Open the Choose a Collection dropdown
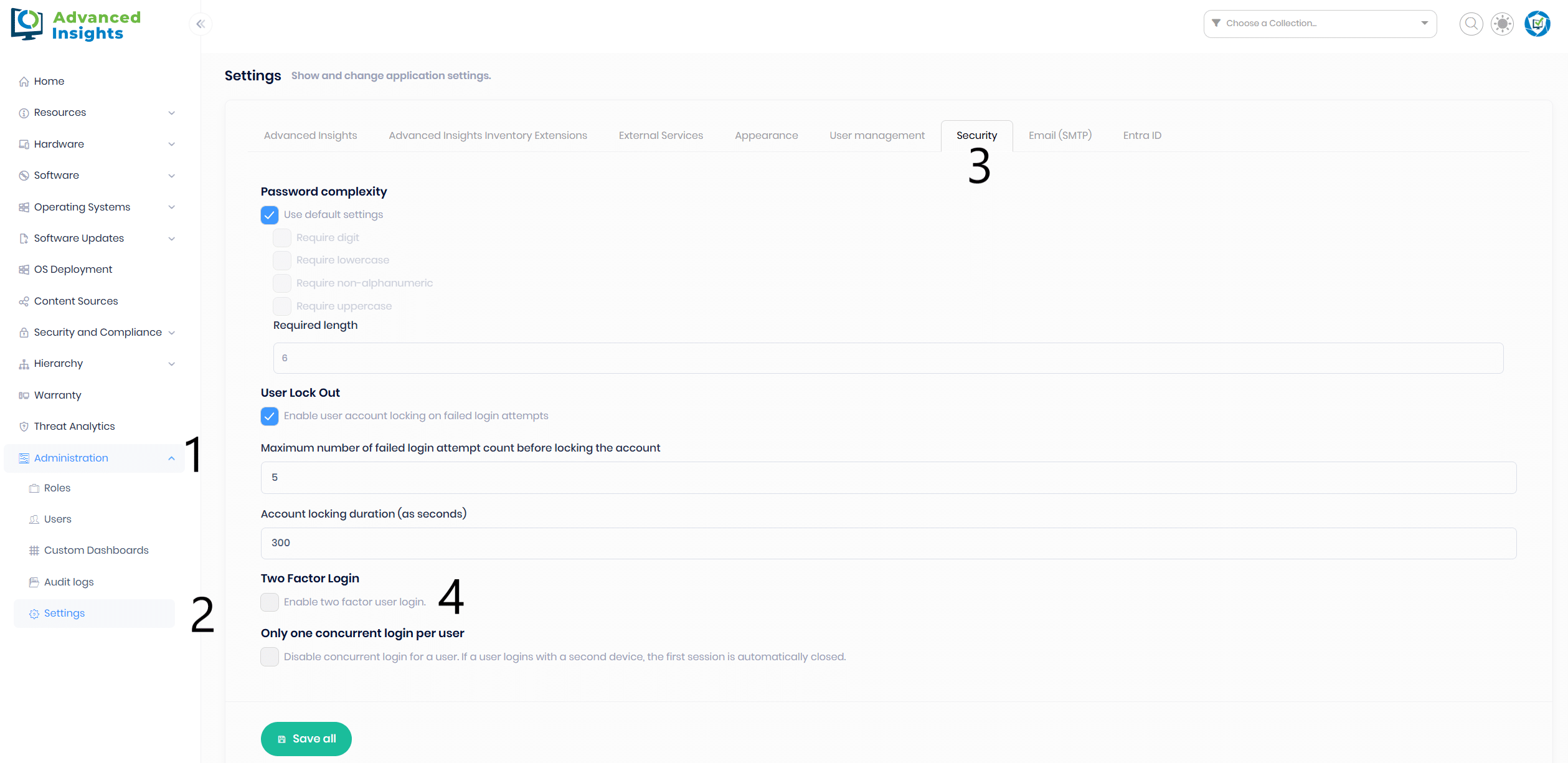The width and height of the screenshot is (1568, 763). [x=1320, y=24]
